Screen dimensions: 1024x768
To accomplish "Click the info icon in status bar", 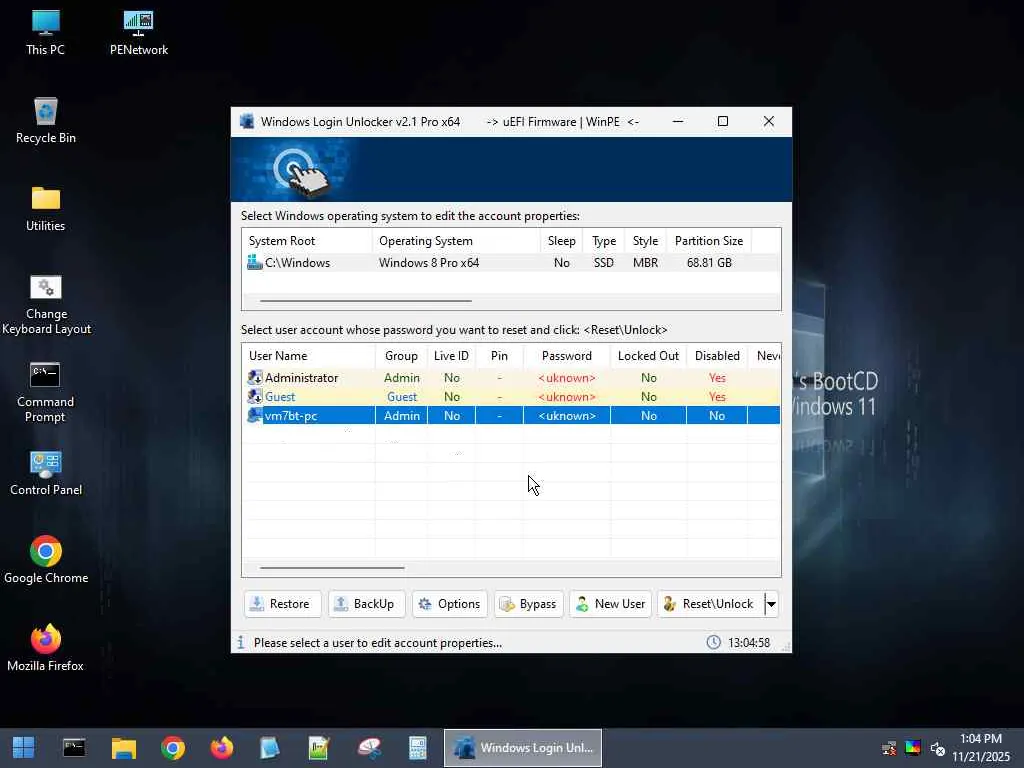I will click(x=241, y=643).
